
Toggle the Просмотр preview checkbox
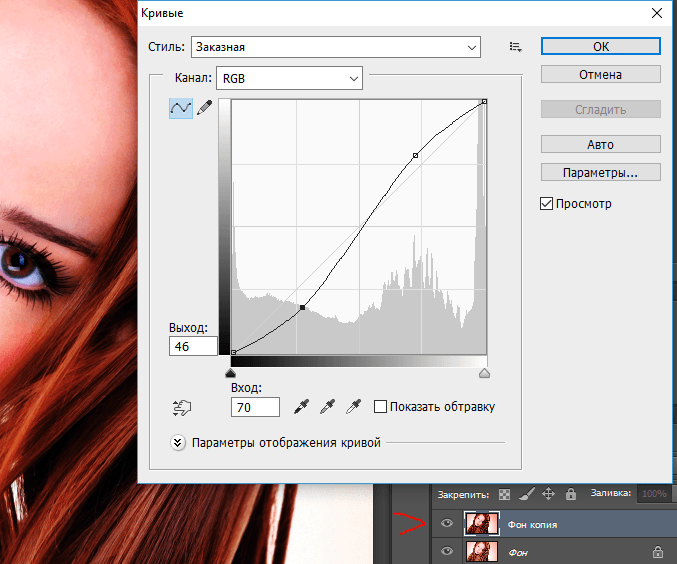tap(546, 203)
